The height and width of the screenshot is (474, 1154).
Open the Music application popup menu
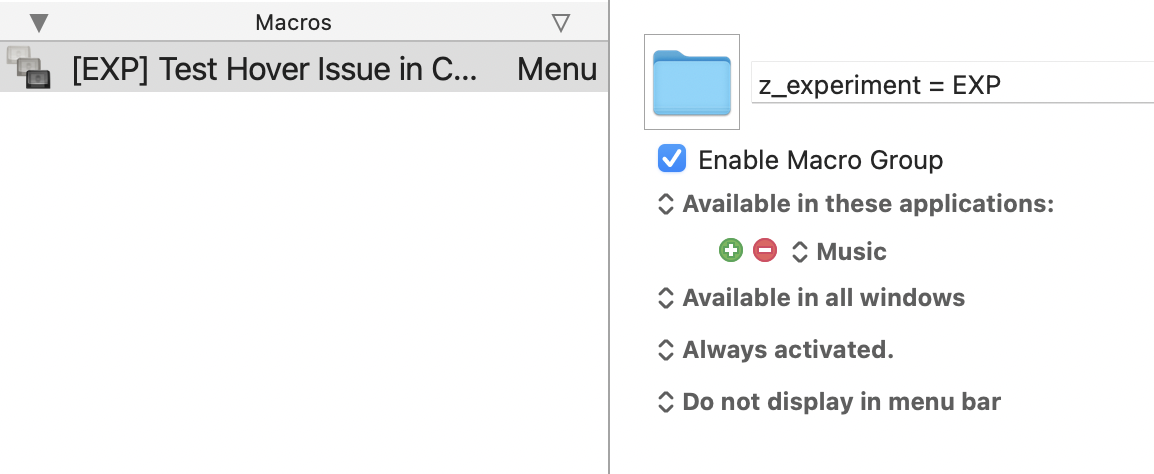851,251
